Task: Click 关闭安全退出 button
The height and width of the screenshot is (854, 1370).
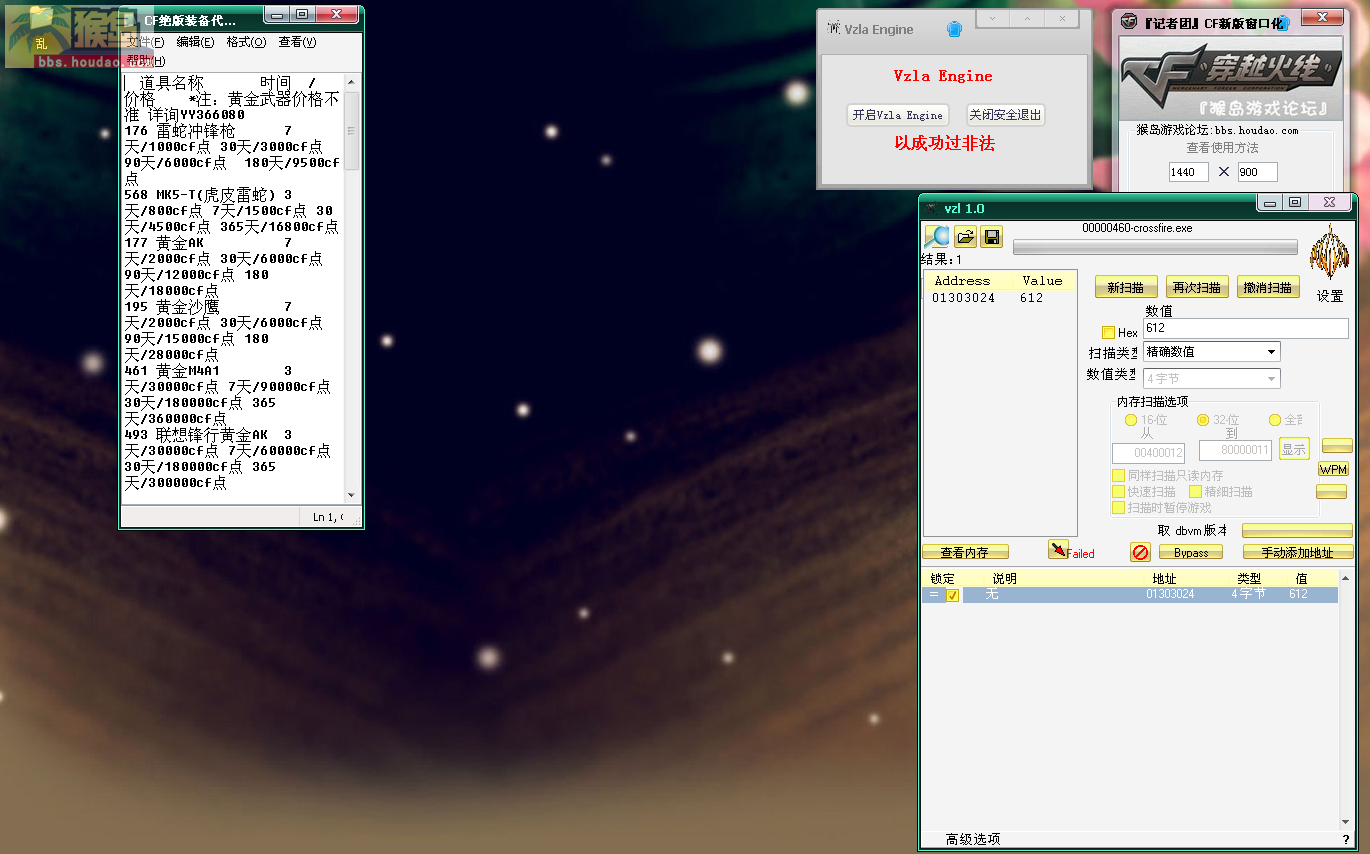Action: (1005, 115)
